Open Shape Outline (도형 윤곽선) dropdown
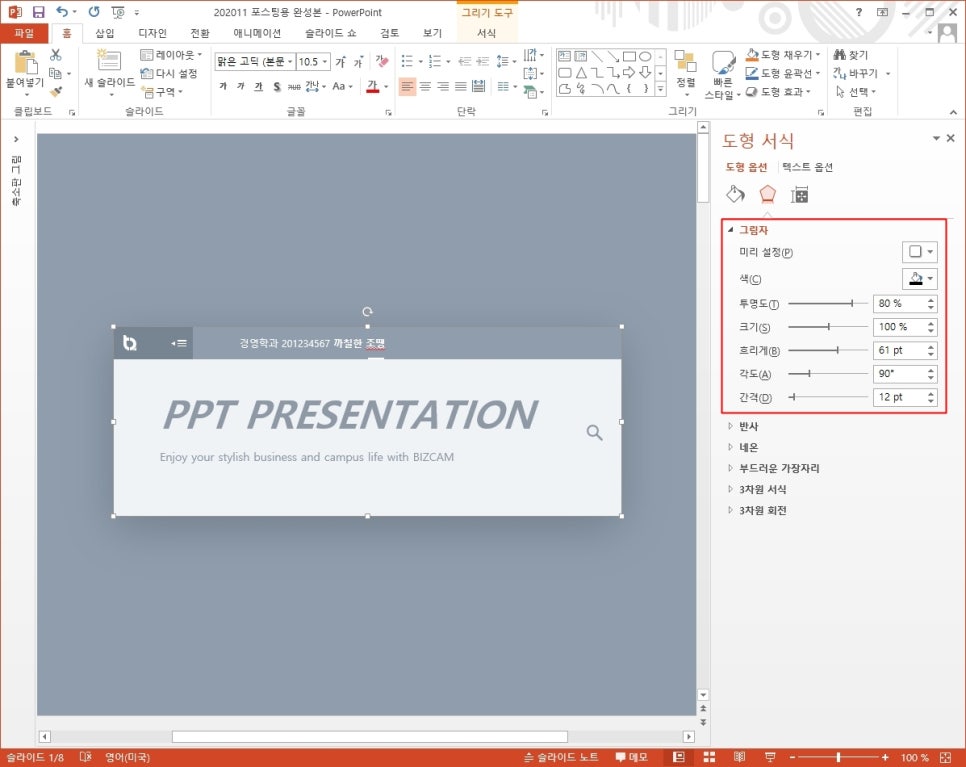This screenshot has width=966, height=767. [783, 73]
